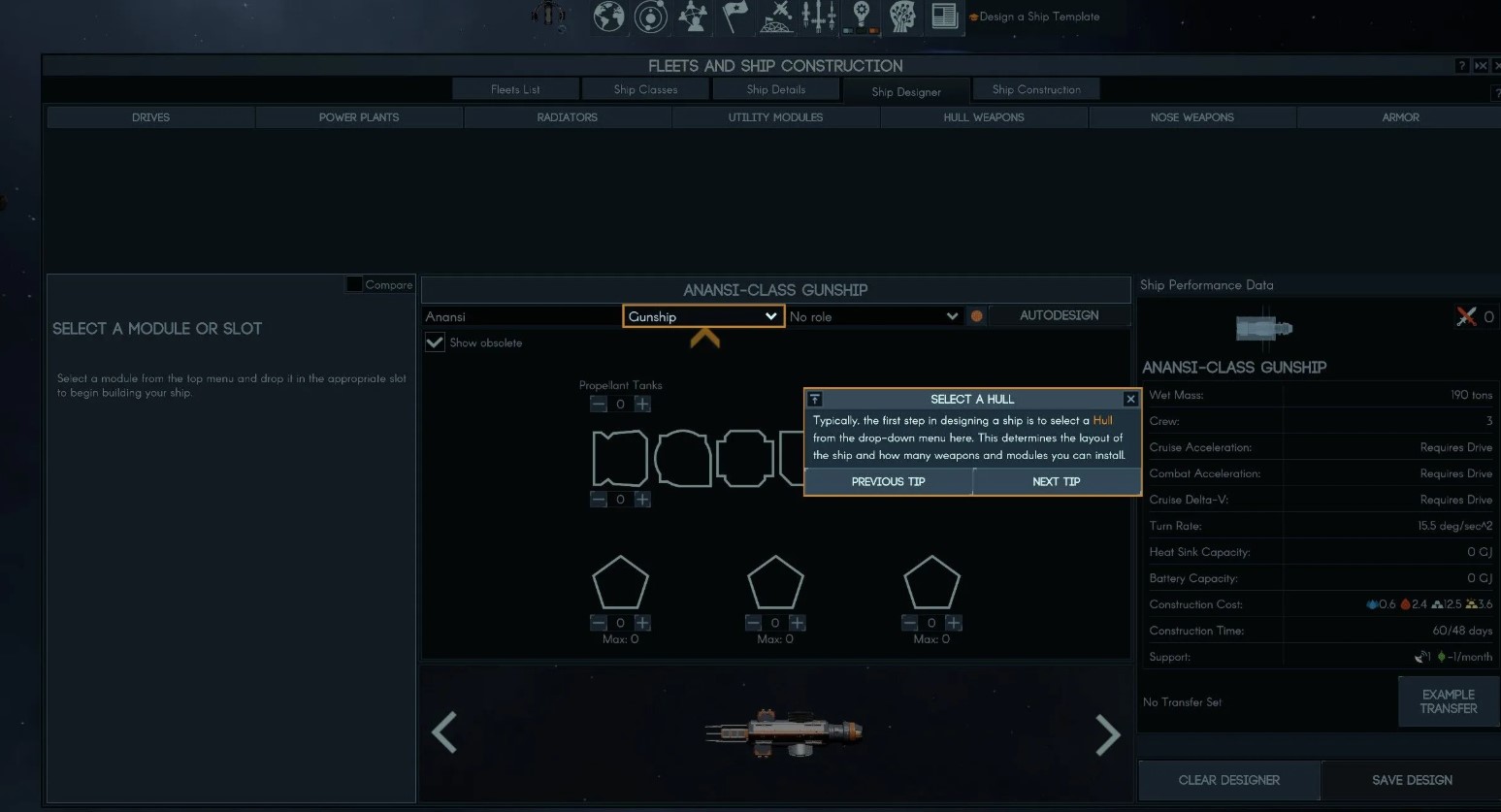Uncheck the Show obsolete checkbox
The height and width of the screenshot is (812, 1501).
[435, 342]
